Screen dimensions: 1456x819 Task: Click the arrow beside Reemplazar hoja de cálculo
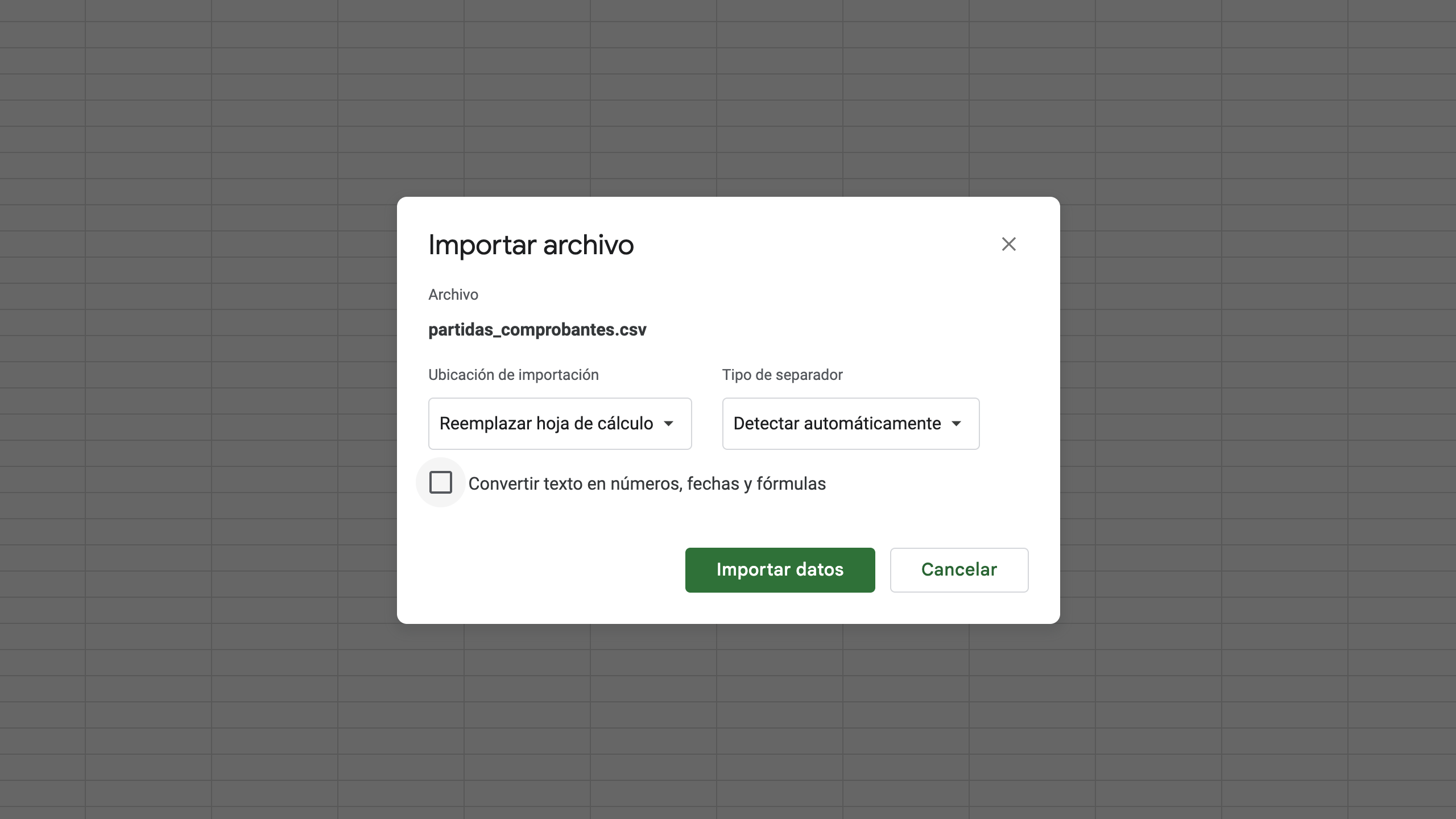[669, 424]
